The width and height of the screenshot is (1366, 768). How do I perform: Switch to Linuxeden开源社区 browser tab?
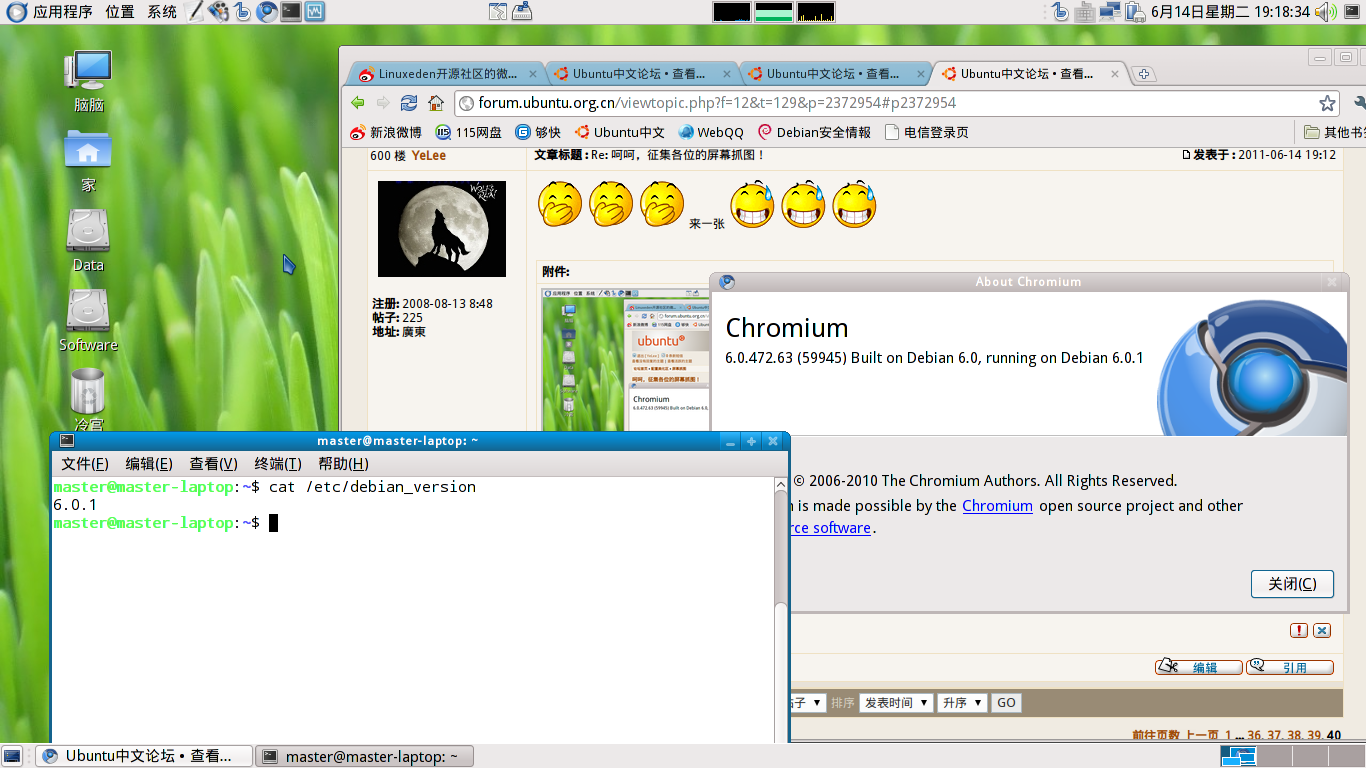click(x=446, y=74)
